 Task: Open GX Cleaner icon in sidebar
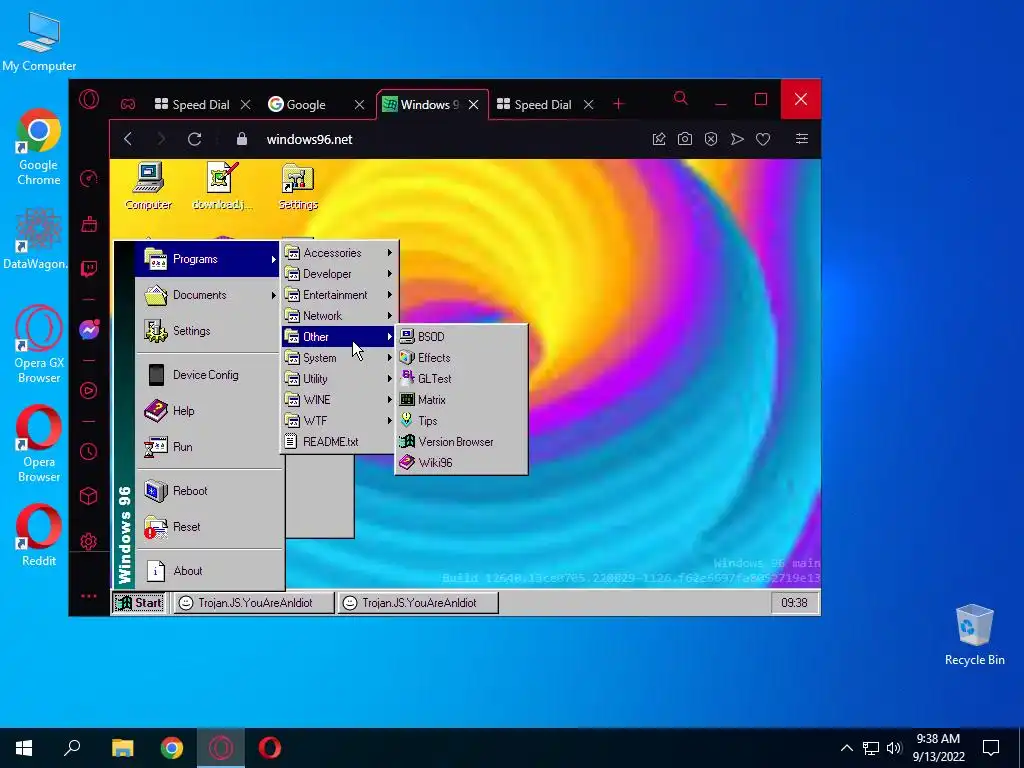point(89,224)
